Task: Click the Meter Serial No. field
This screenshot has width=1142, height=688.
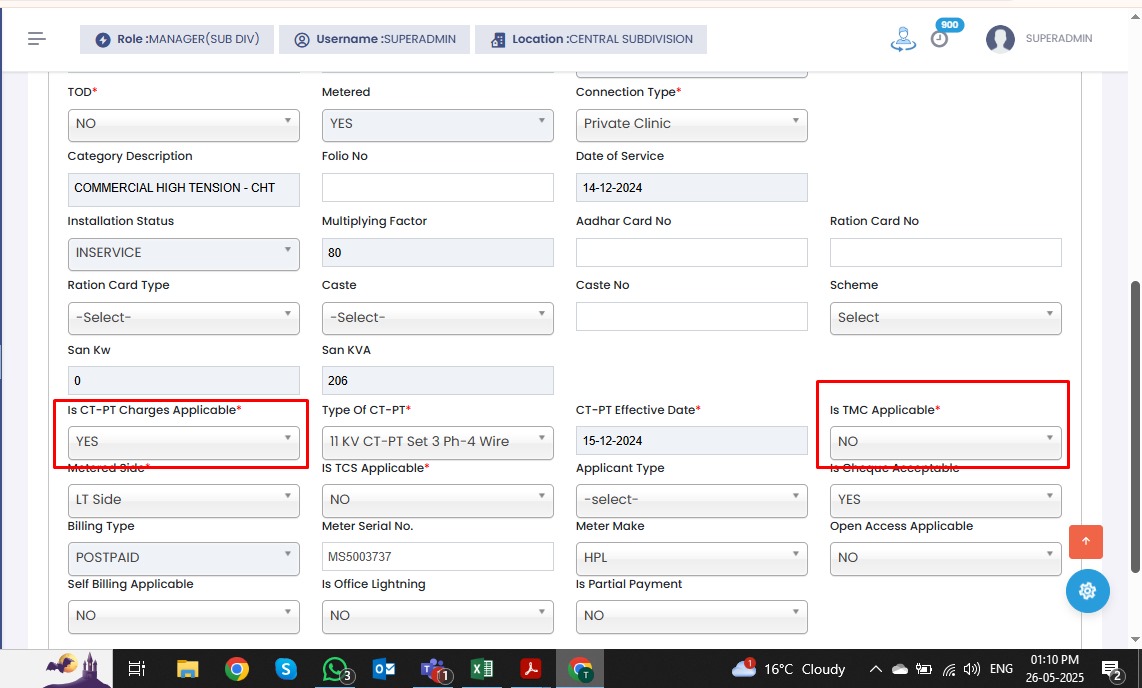Action: pyautogui.click(x=438, y=557)
